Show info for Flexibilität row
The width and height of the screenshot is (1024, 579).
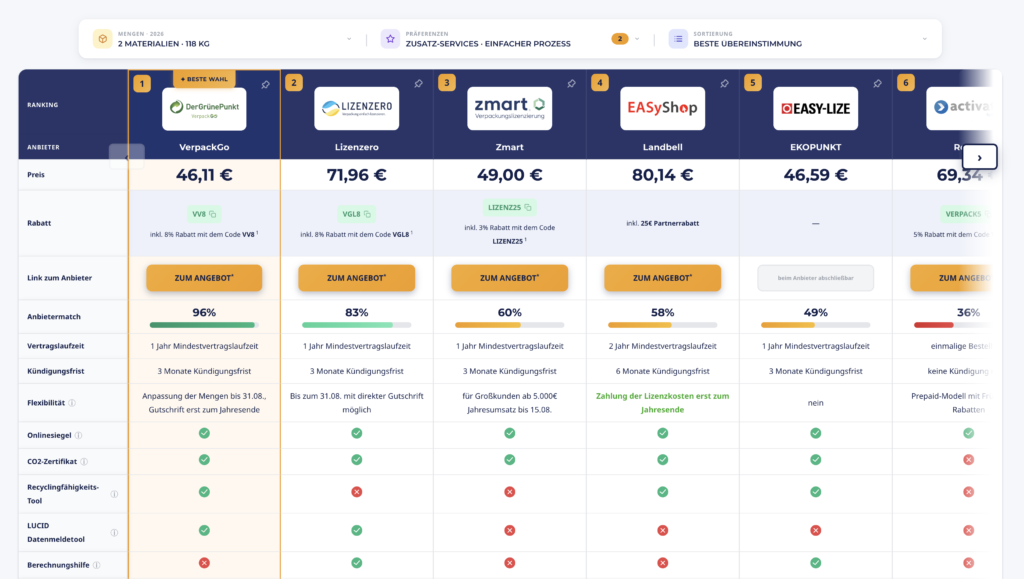[72, 403]
